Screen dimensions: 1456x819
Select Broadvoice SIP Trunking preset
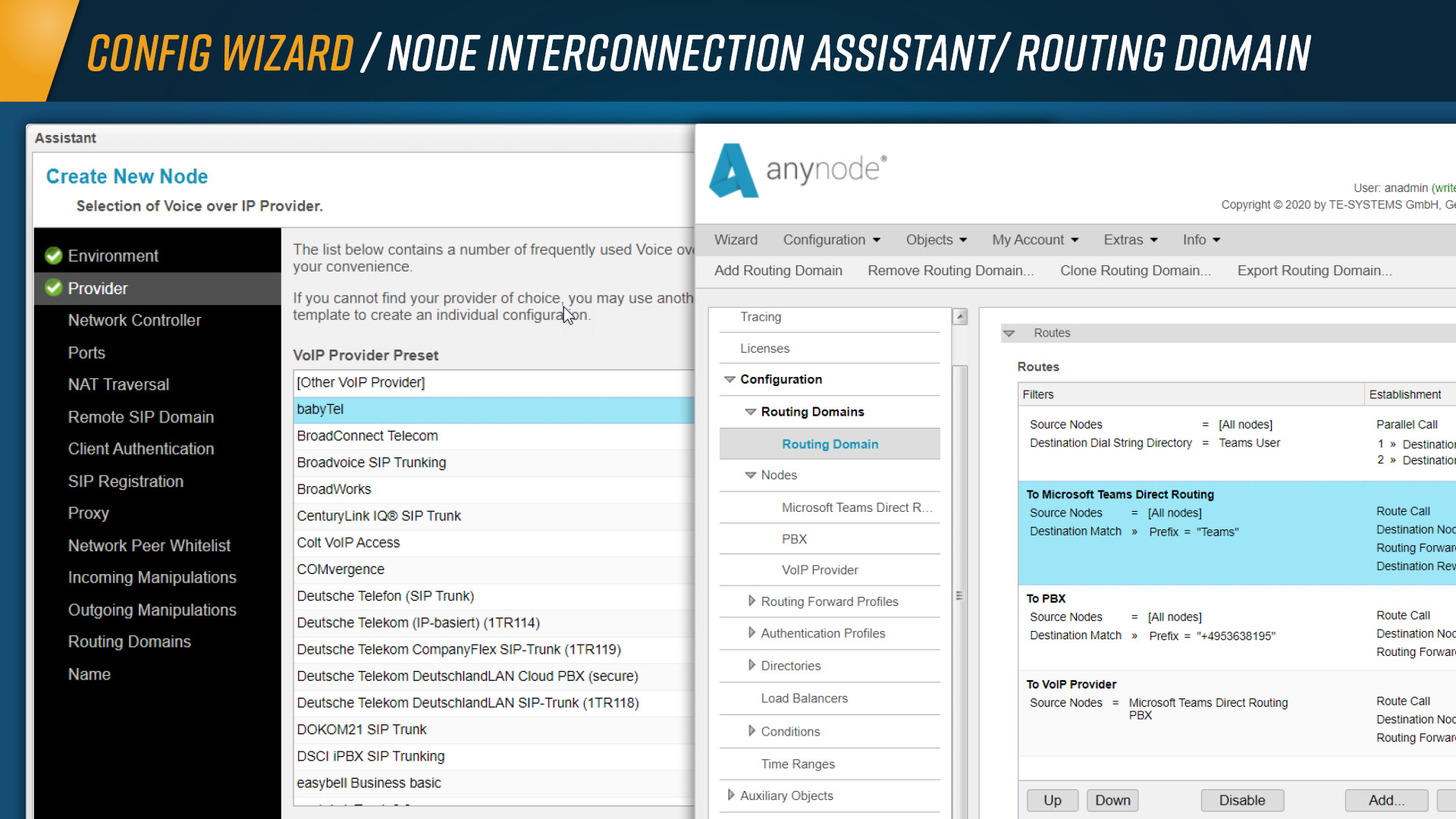494,463
